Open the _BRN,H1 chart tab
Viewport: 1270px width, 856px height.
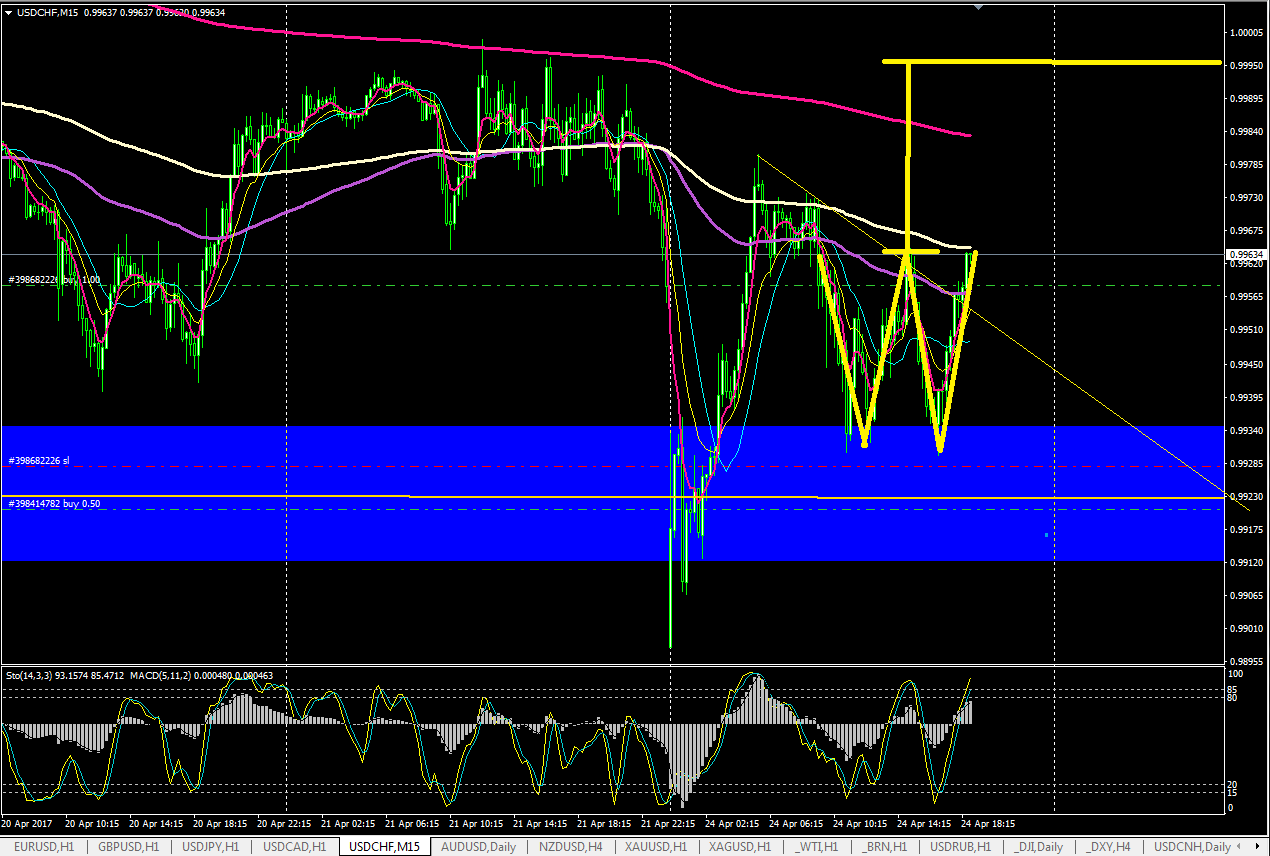[884, 847]
